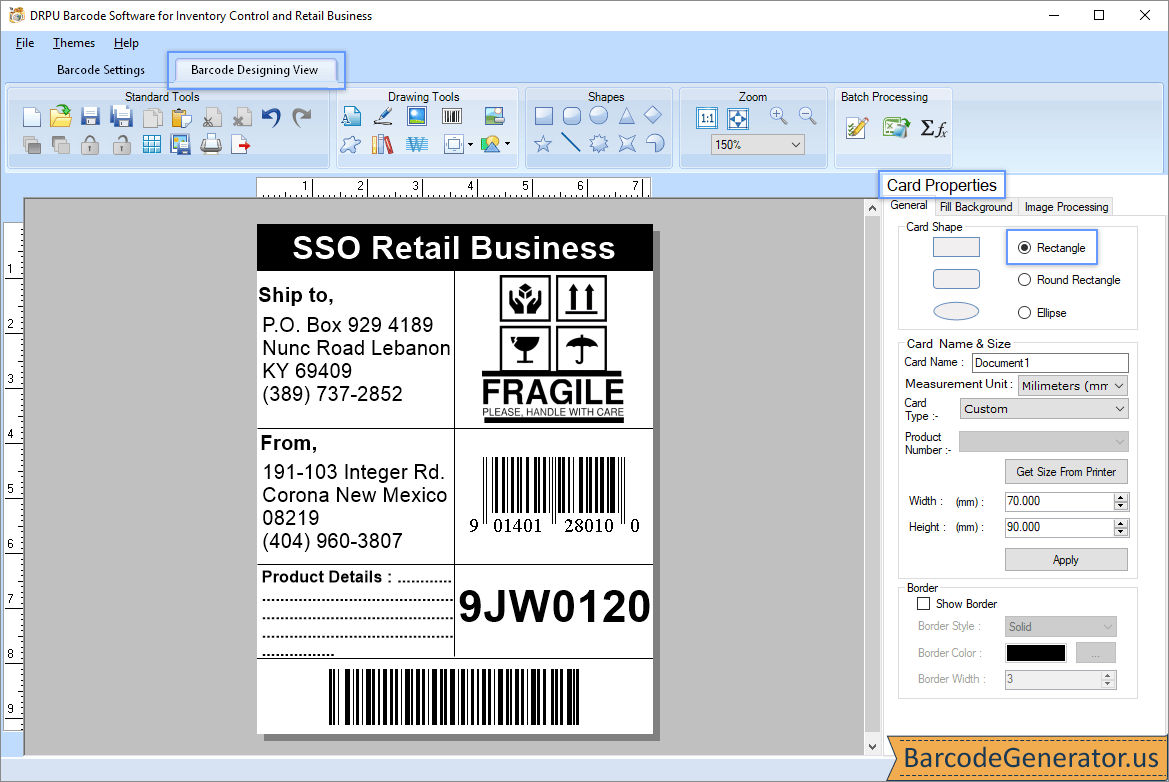
Task: Open the zoom percentage dropdown showing 150%
Action: point(757,145)
